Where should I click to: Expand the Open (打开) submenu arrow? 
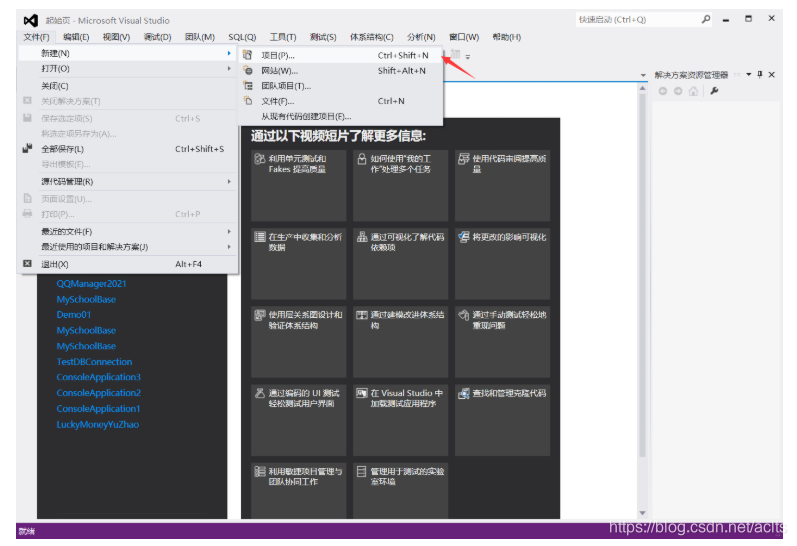click(x=229, y=68)
